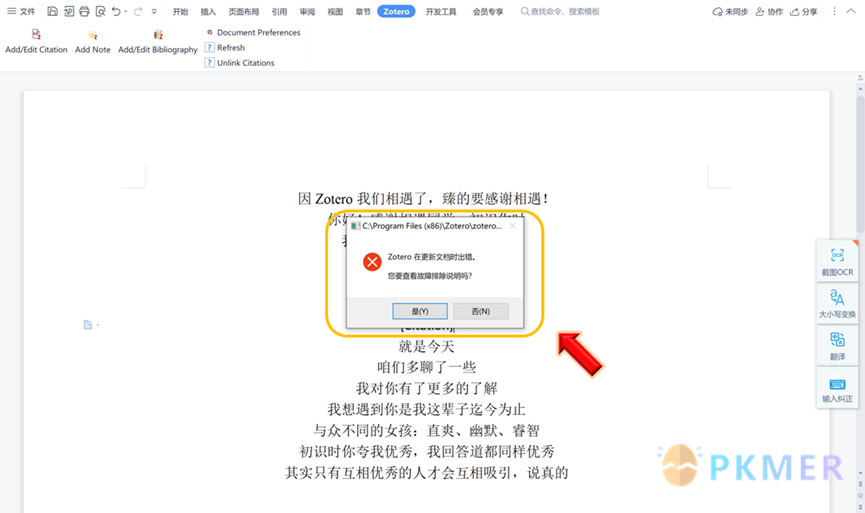This screenshot has height=513, width=865.
Task: Click the document line 咱们多聊了一些
Action: pos(426,367)
